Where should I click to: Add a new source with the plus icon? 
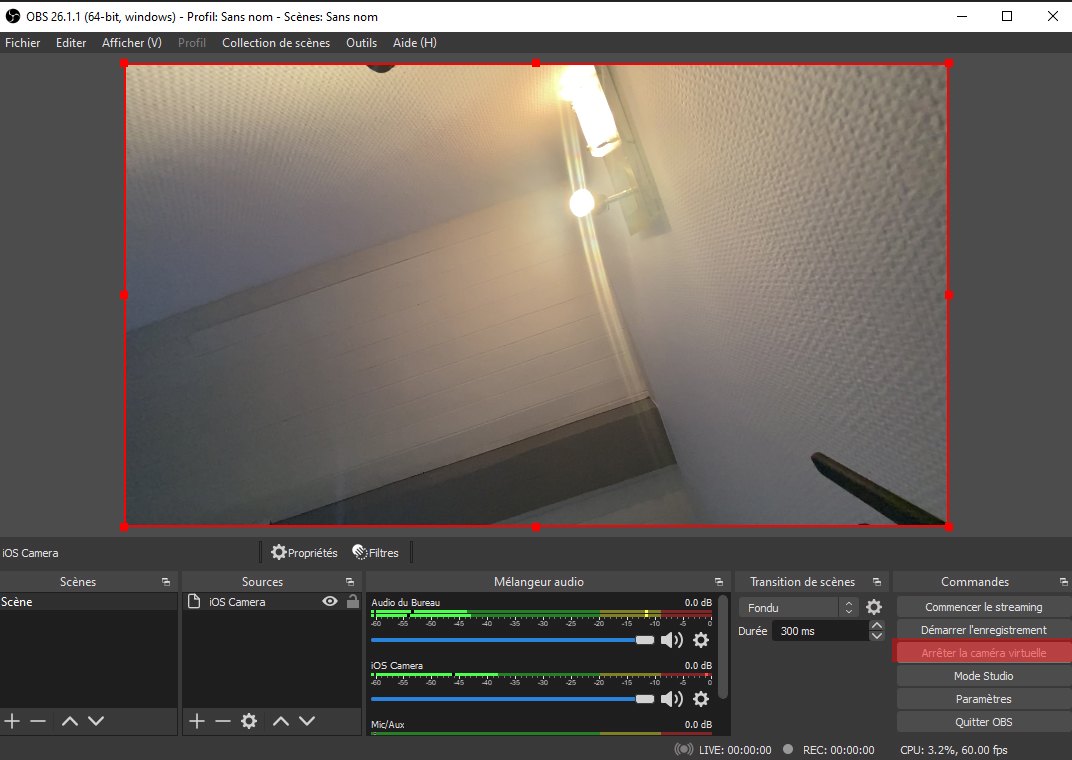(x=197, y=720)
